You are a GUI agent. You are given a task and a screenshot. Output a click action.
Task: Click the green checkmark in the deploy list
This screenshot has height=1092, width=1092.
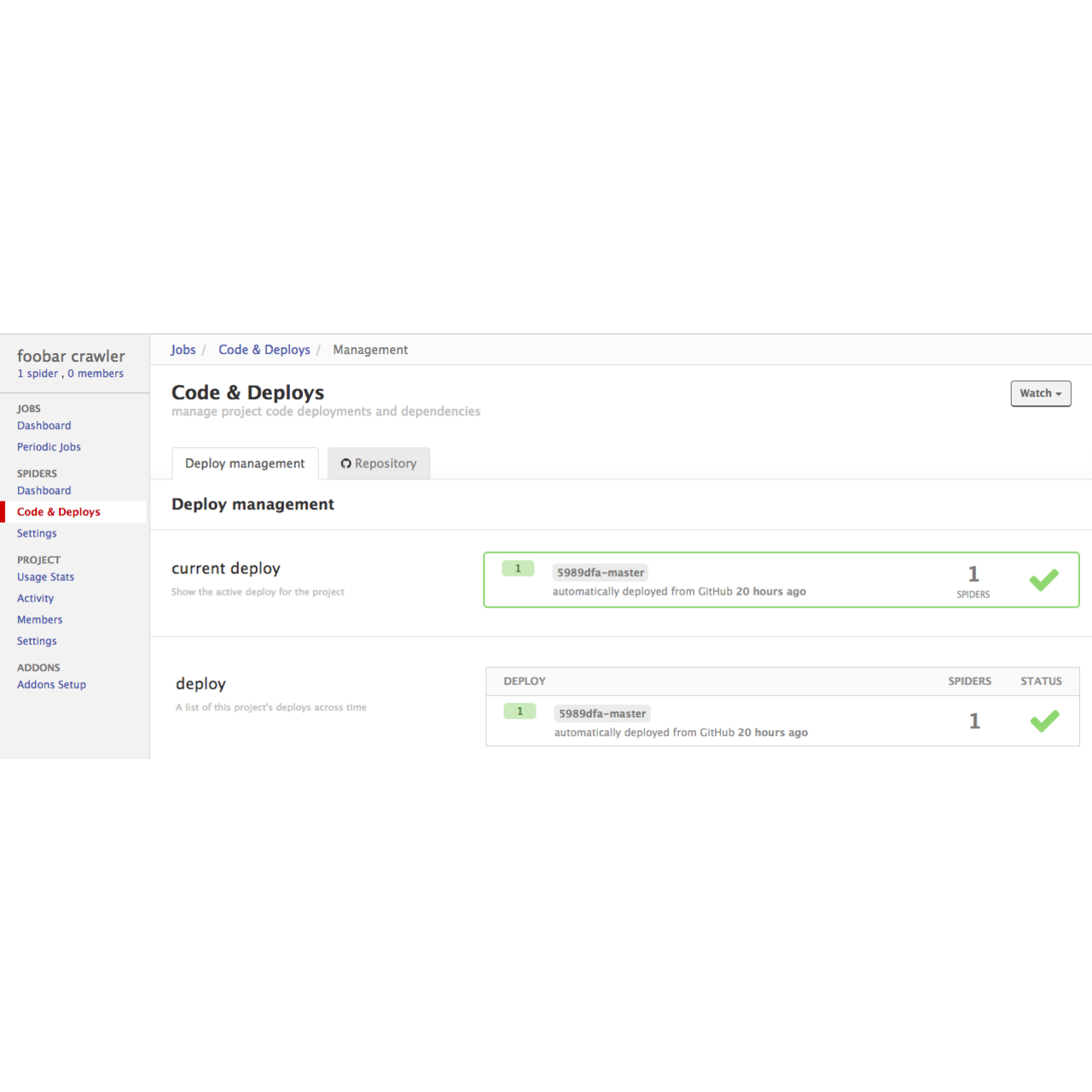[x=1043, y=721]
